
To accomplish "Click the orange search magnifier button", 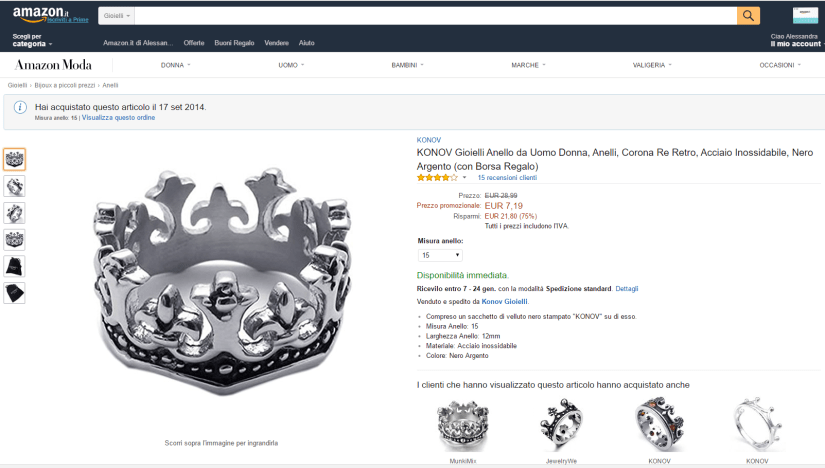I will [x=748, y=15].
